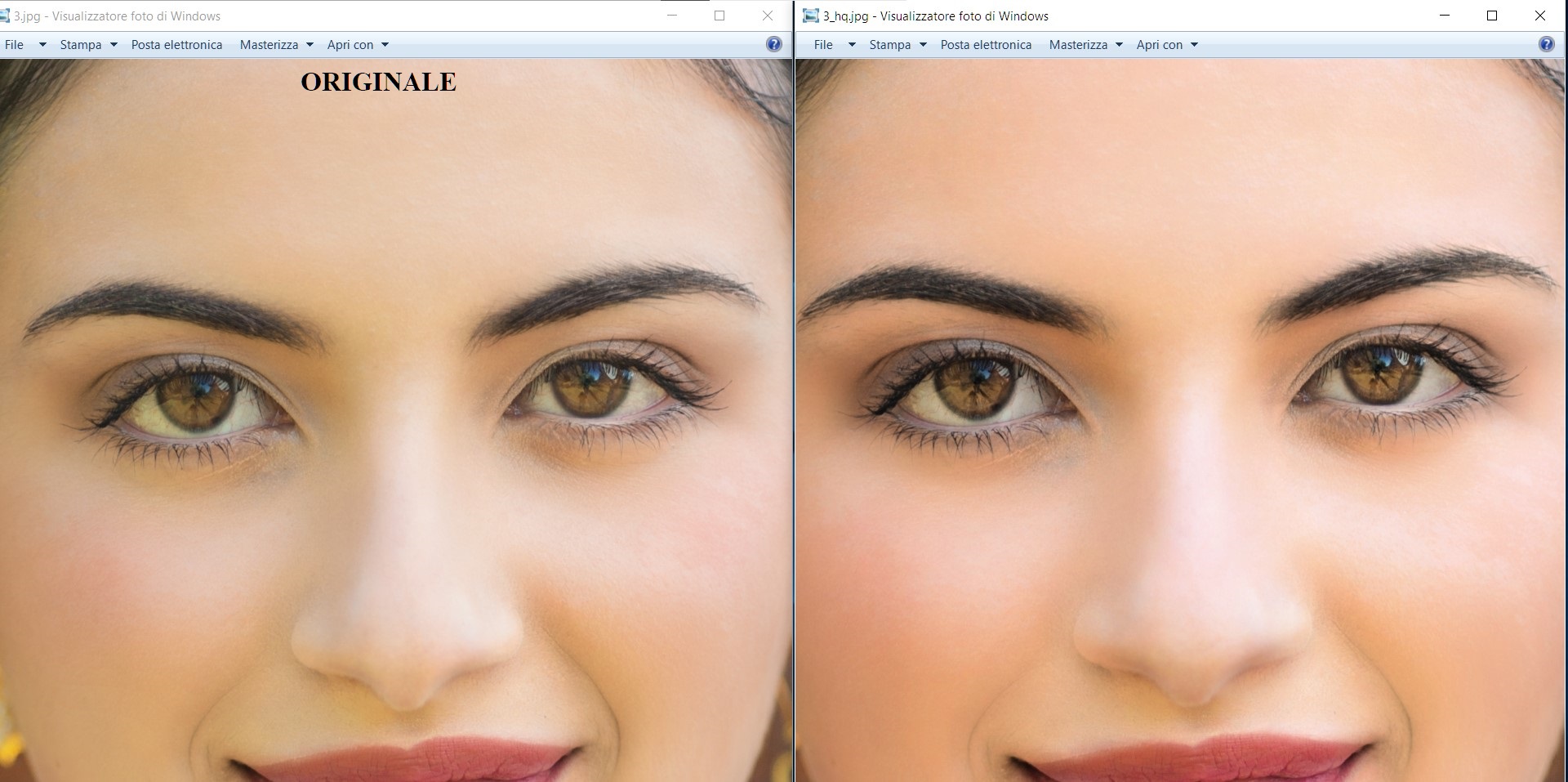Expand Apri con arrow in 3_hq.jpg window
The height and width of the screenshot is (782, 1568).
tap(1194, 45)
